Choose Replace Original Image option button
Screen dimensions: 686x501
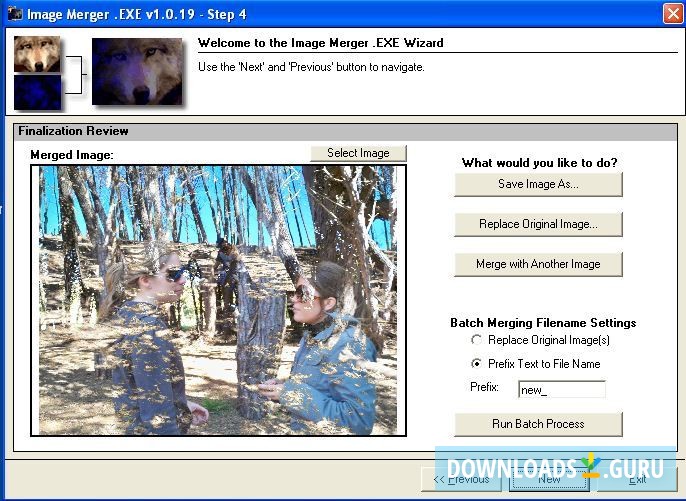pyautogui.click(x=538, y=224)
